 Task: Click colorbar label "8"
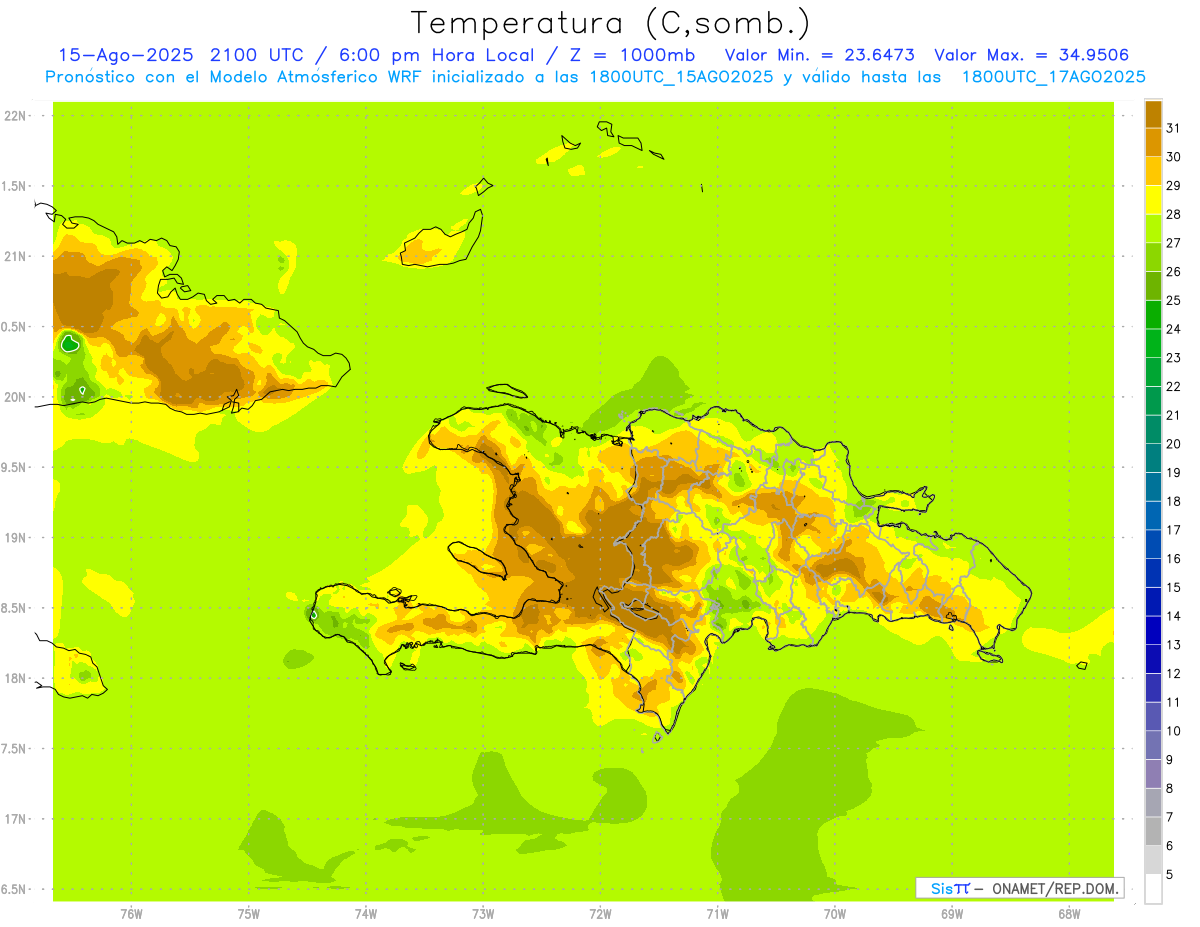pos(1169,788)
